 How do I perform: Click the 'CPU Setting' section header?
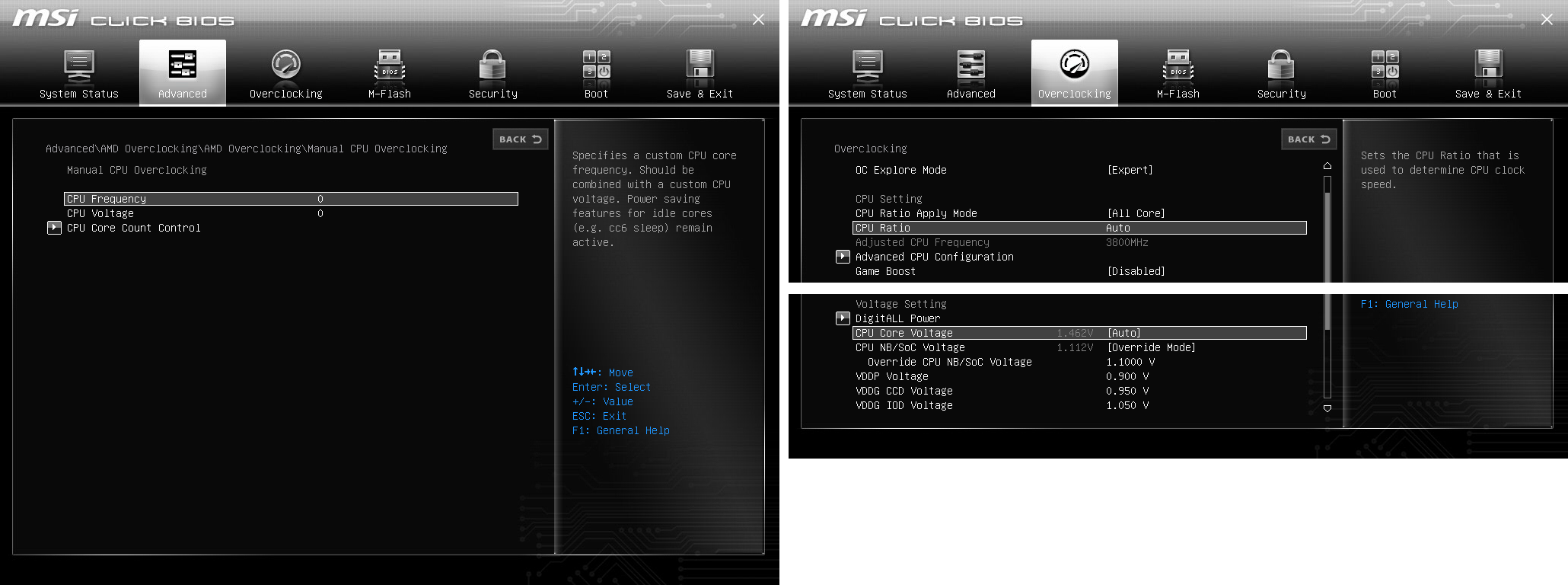pyautogui.click(x=889, y=199)
